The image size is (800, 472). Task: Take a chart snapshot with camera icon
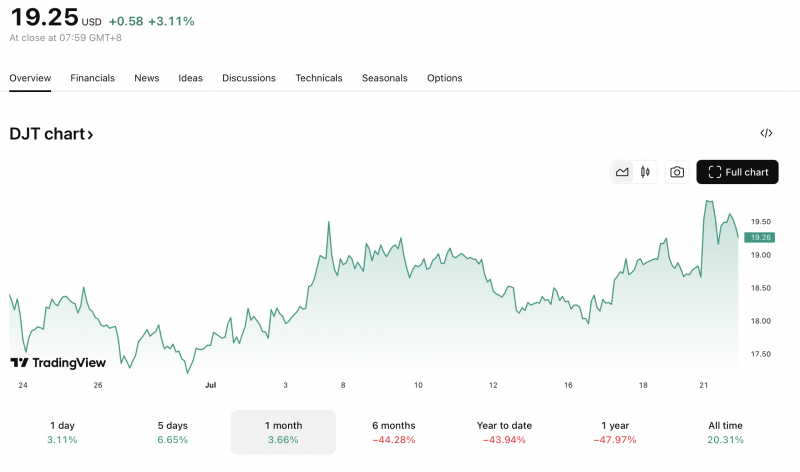coord(677,172)
